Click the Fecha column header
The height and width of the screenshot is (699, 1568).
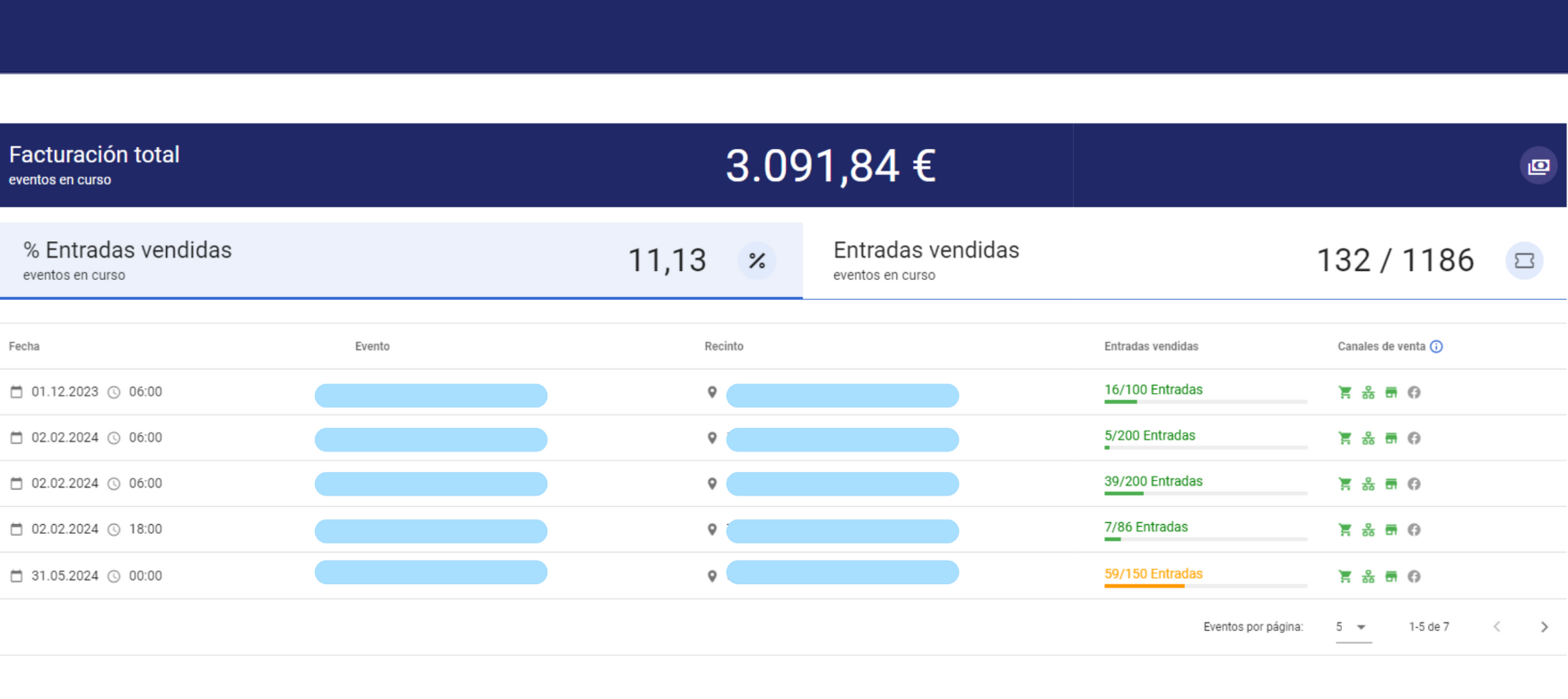tap(24, 346)
